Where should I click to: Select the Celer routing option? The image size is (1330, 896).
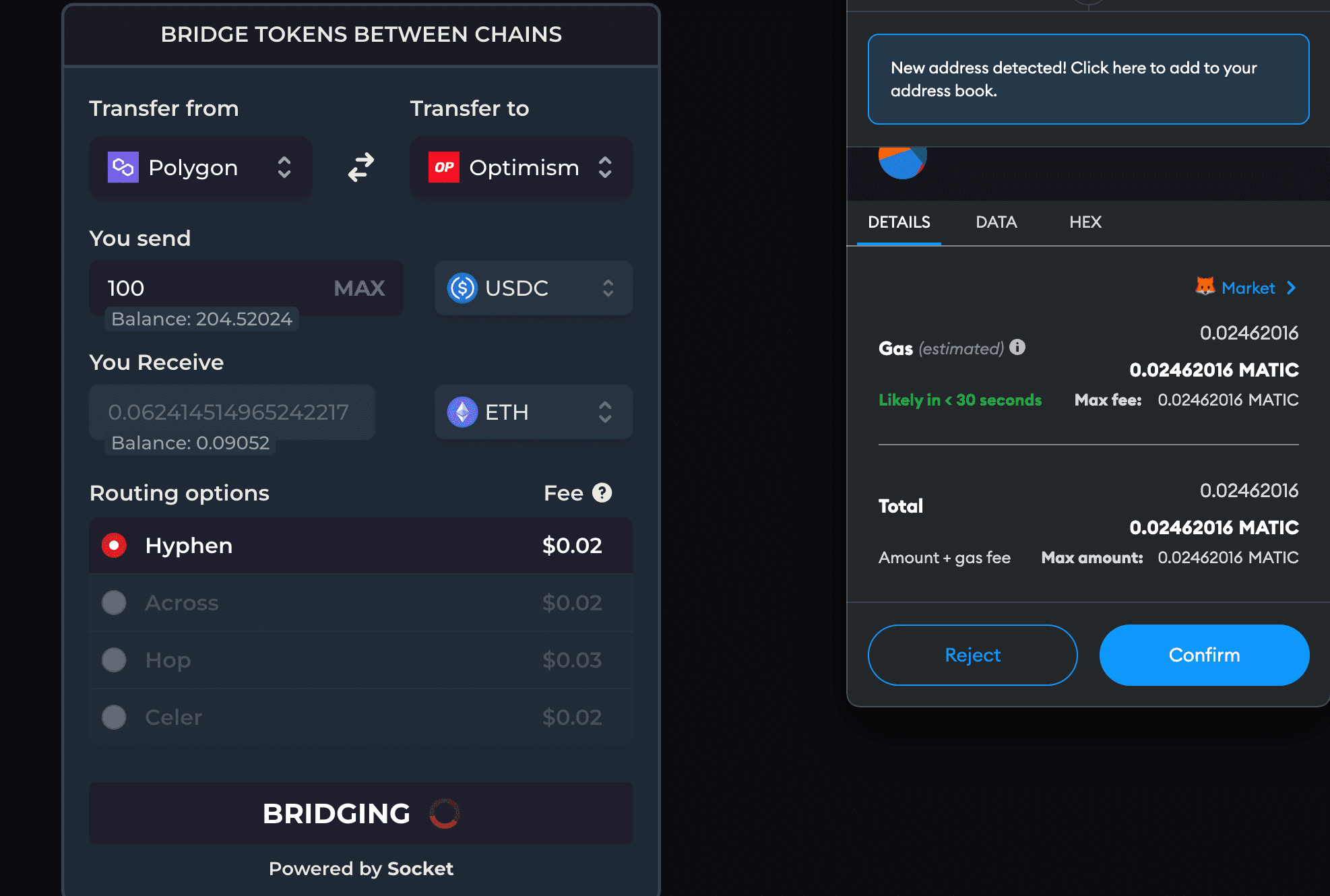[x=361, y=717]
